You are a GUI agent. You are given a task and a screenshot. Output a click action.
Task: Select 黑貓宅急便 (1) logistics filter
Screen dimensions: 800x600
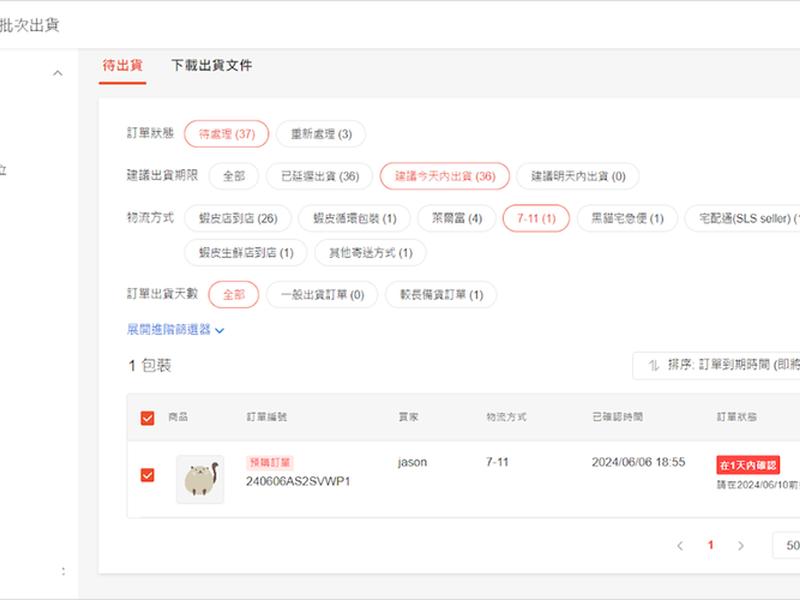click(627, 218)
